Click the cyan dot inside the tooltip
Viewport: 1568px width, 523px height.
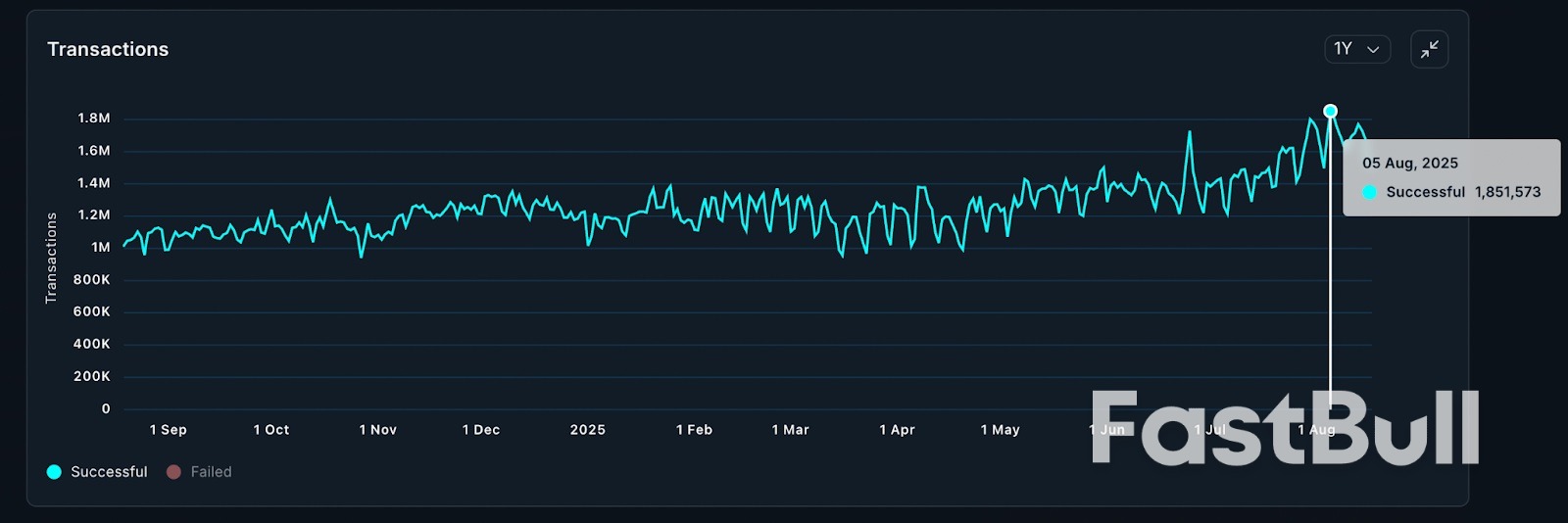[1369, 192]
